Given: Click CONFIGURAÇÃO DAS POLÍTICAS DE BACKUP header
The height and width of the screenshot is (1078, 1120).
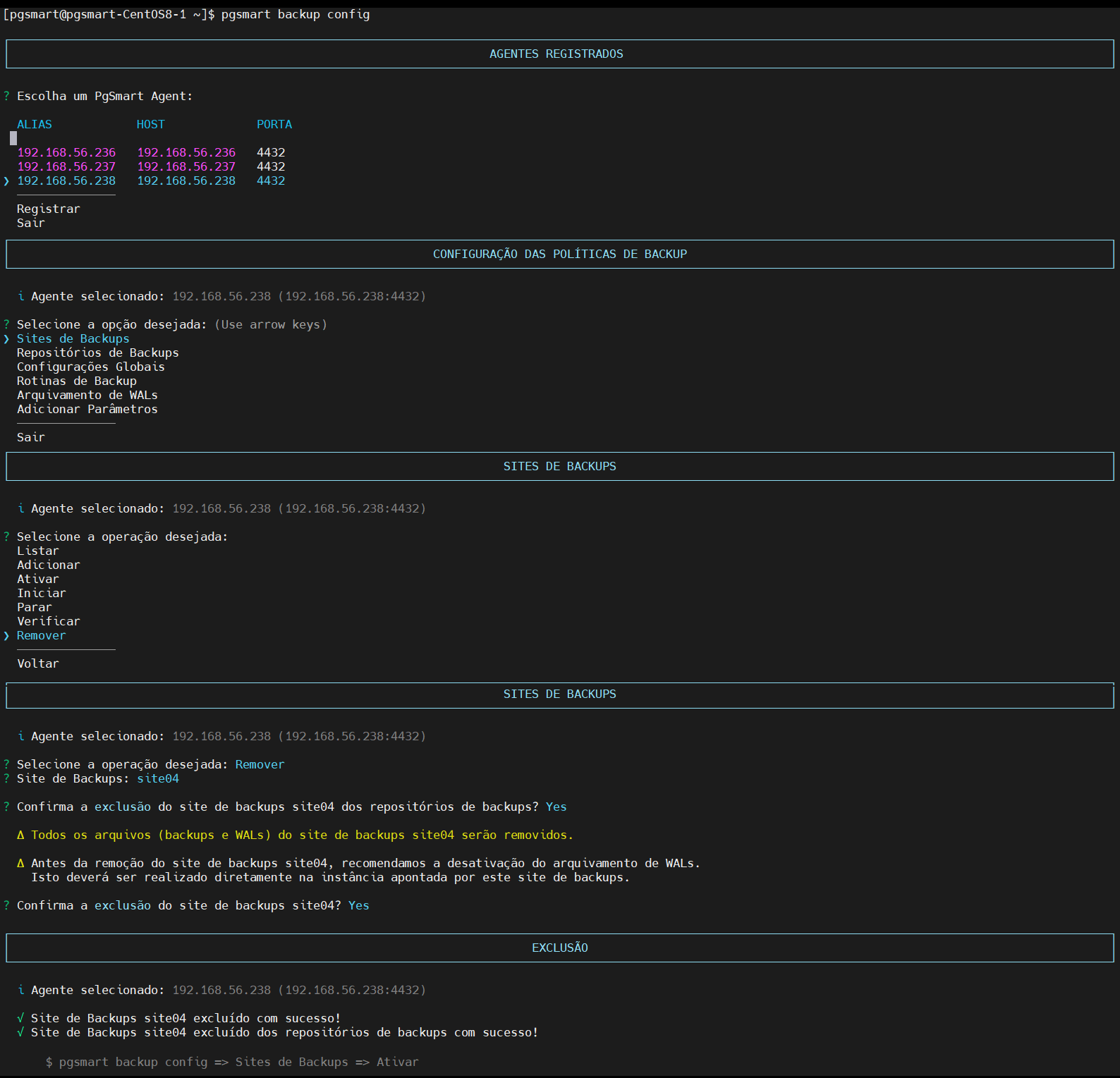Looking at the screenshot, I should [x=560, y=254].
